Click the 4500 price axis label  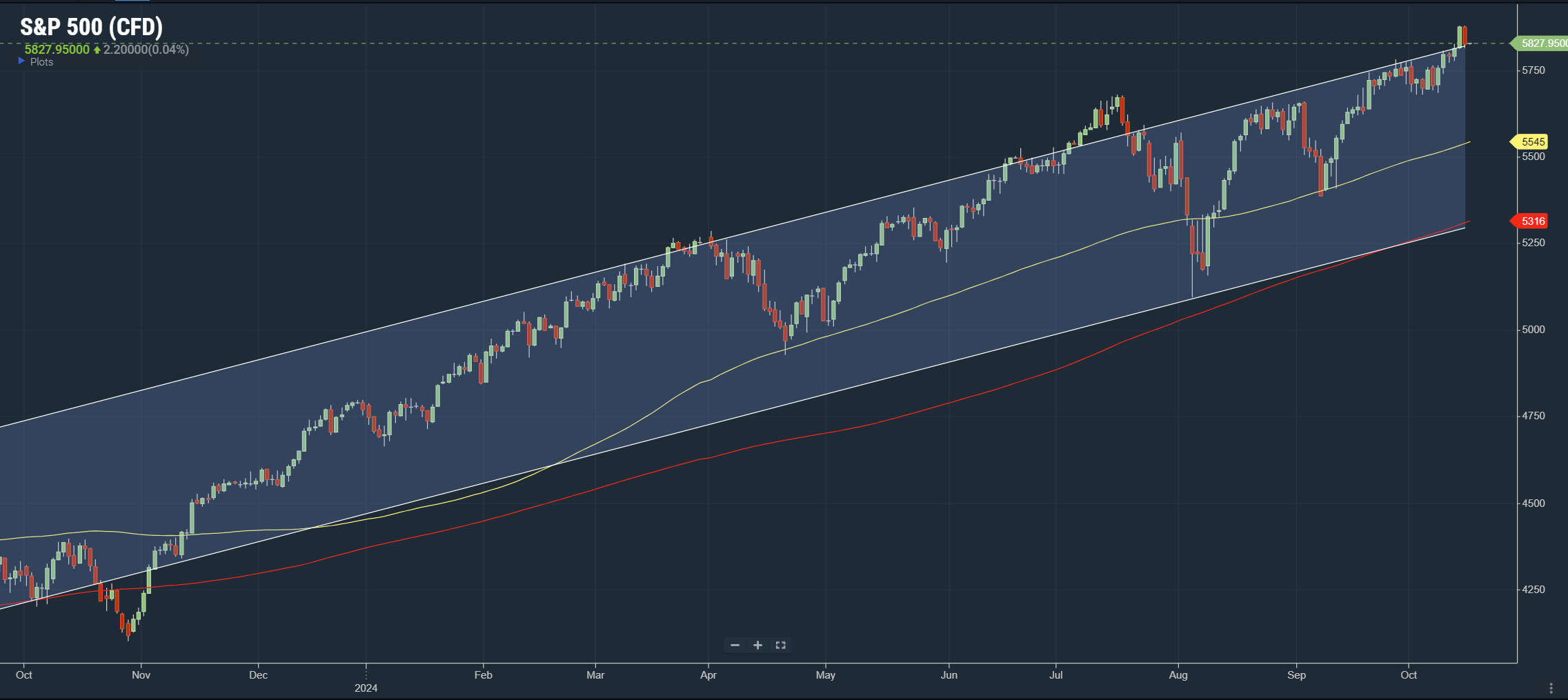1534,503
